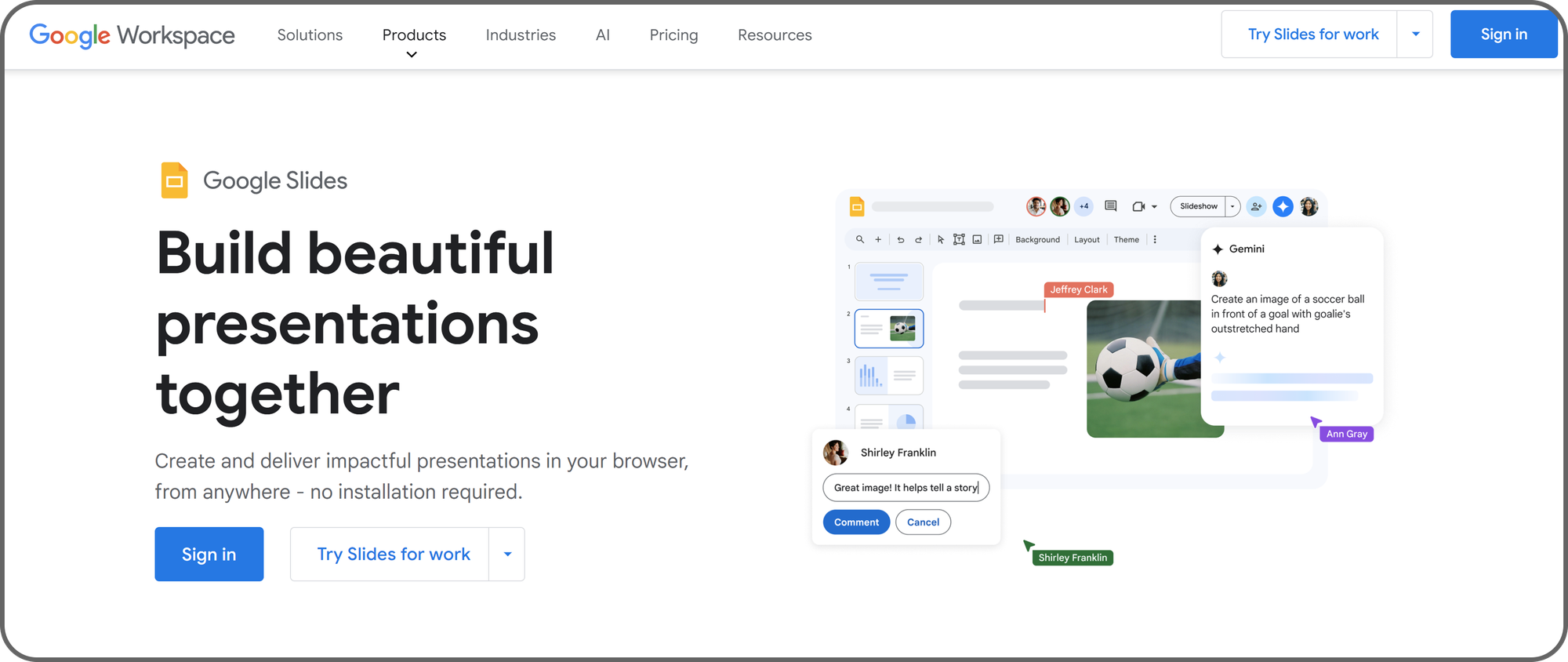Select slide 2 thumbnail with soccer ball
1568x662 pixels.
pos(888,328)
